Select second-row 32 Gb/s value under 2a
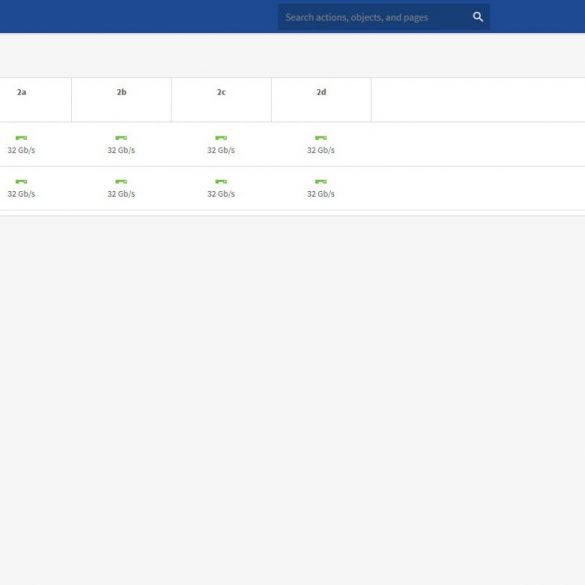The height and width of the screenshot is (585, 585). pyautogui.click(x=21, y=194)
